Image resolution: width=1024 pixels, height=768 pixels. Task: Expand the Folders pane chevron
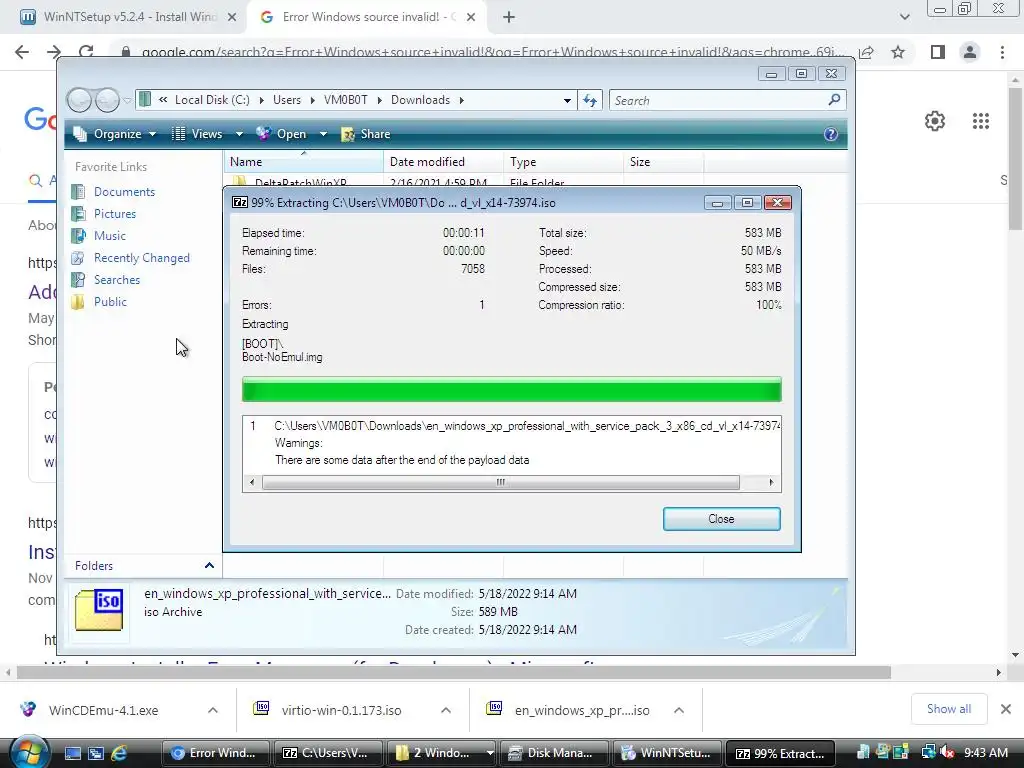pyautogui.click(x=209, y=566)
